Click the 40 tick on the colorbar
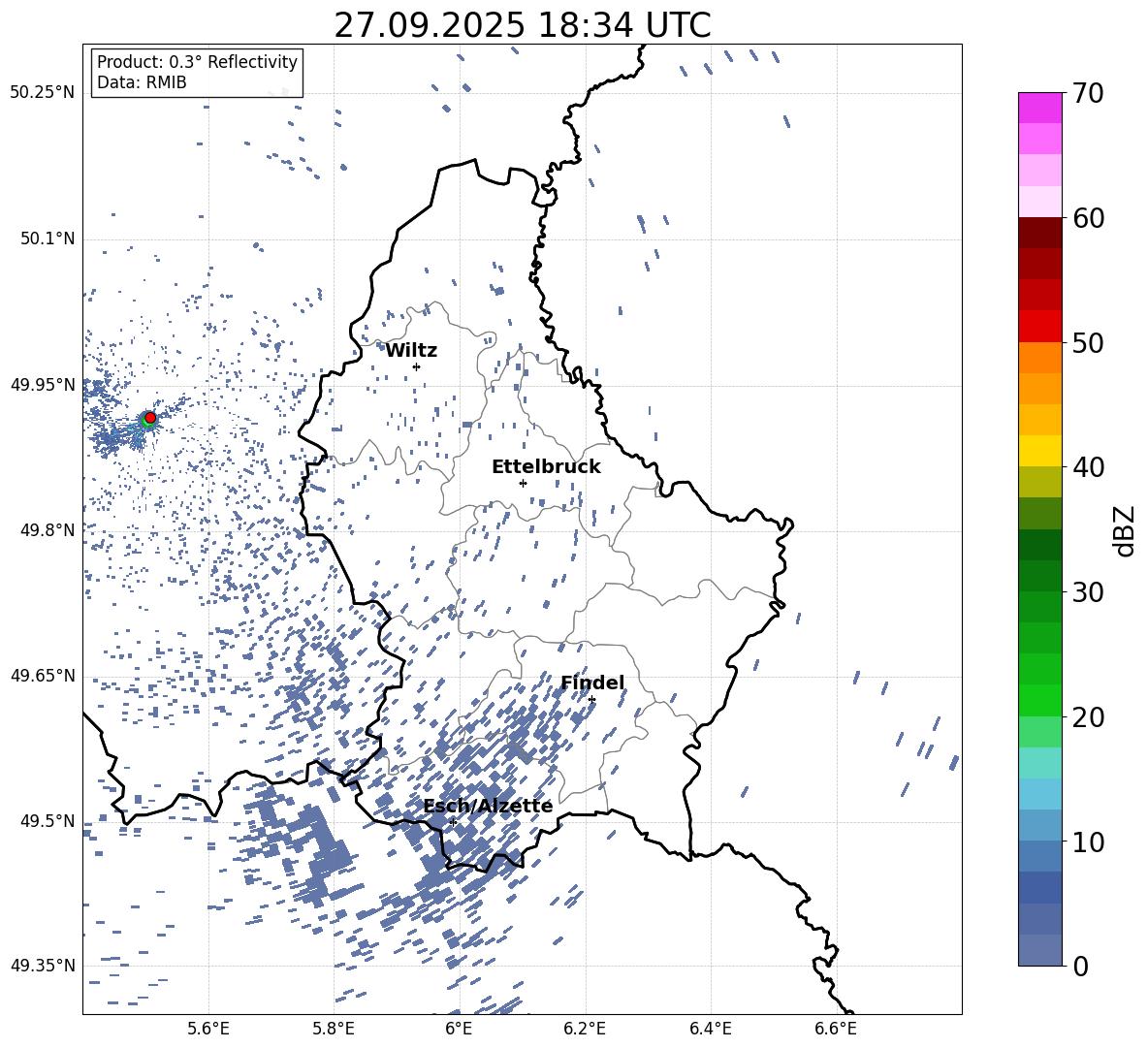Image resolution: width=1148 pixels, height=1048 pixels. (x=1088, y=467)
